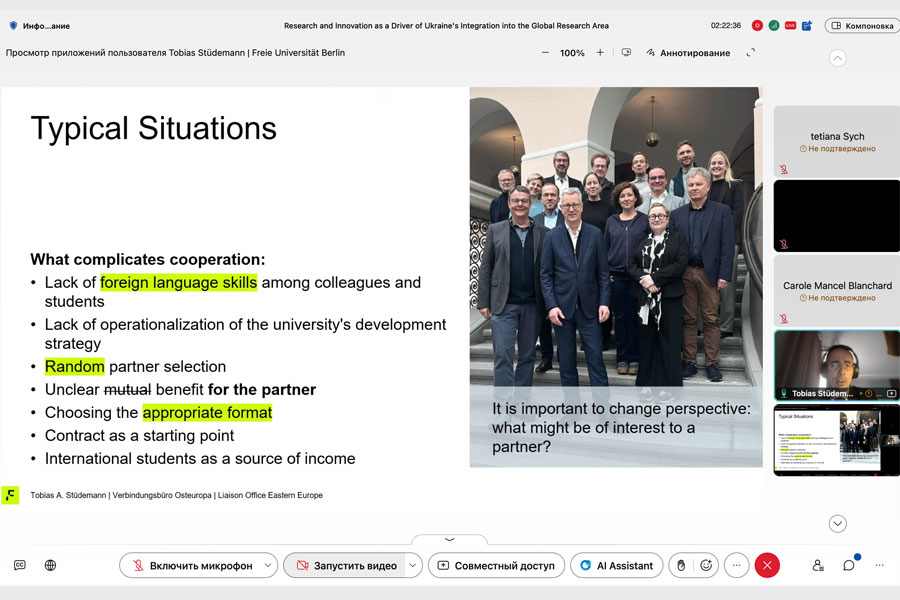Toggle fullscreen for shared content
900x600 pixels.
pyautogui.click(x=751, y=53)
